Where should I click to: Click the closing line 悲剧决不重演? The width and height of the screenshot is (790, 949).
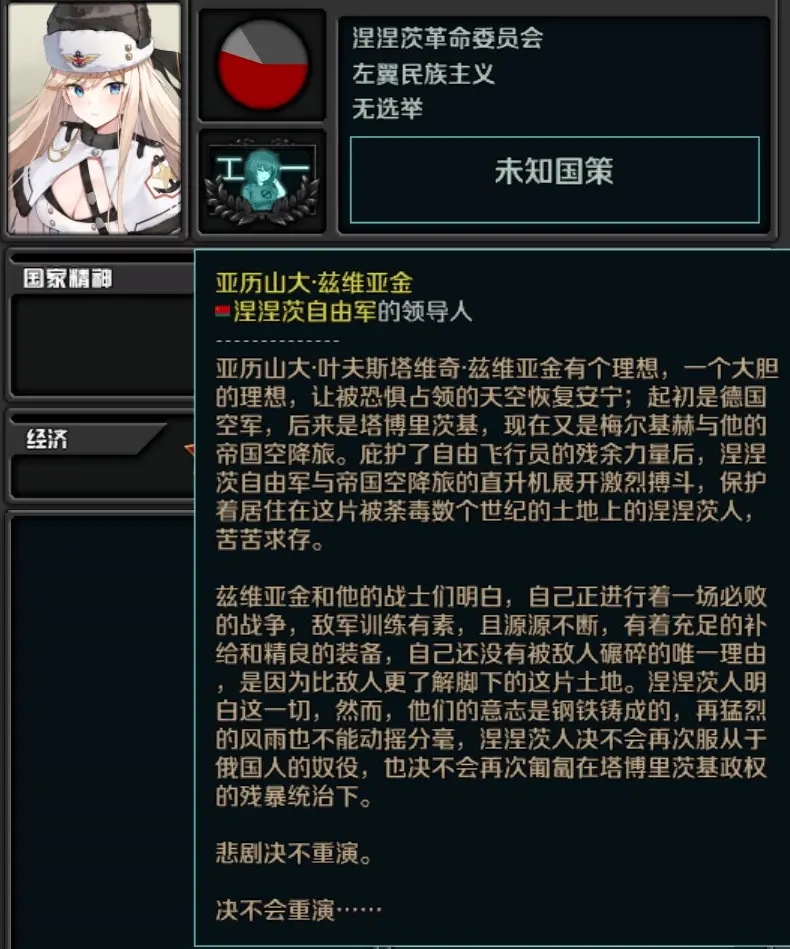tap(294, 853)
